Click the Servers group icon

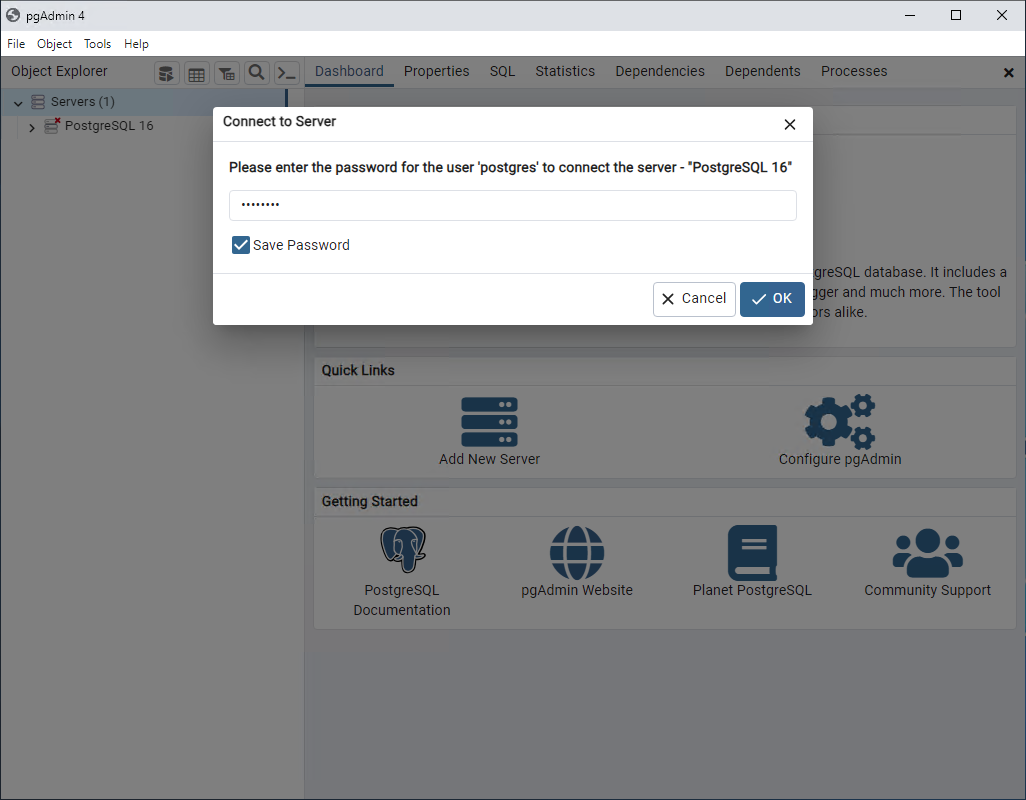click(x=38, y=102)
